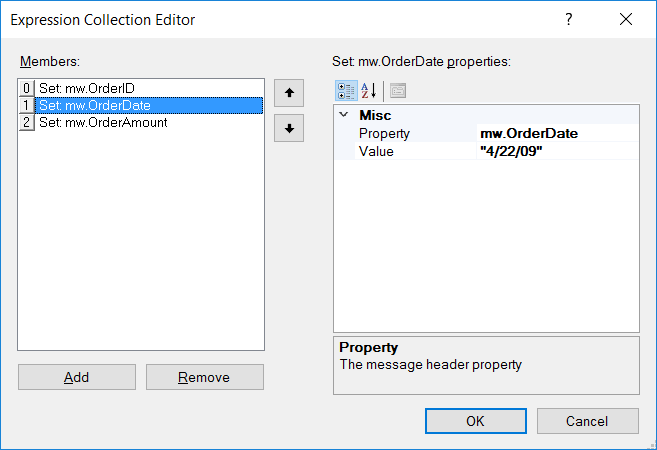The image size is (657, 450).
Task: Open the Property Pages toolbar icon
Action: [x=398, y=91]
